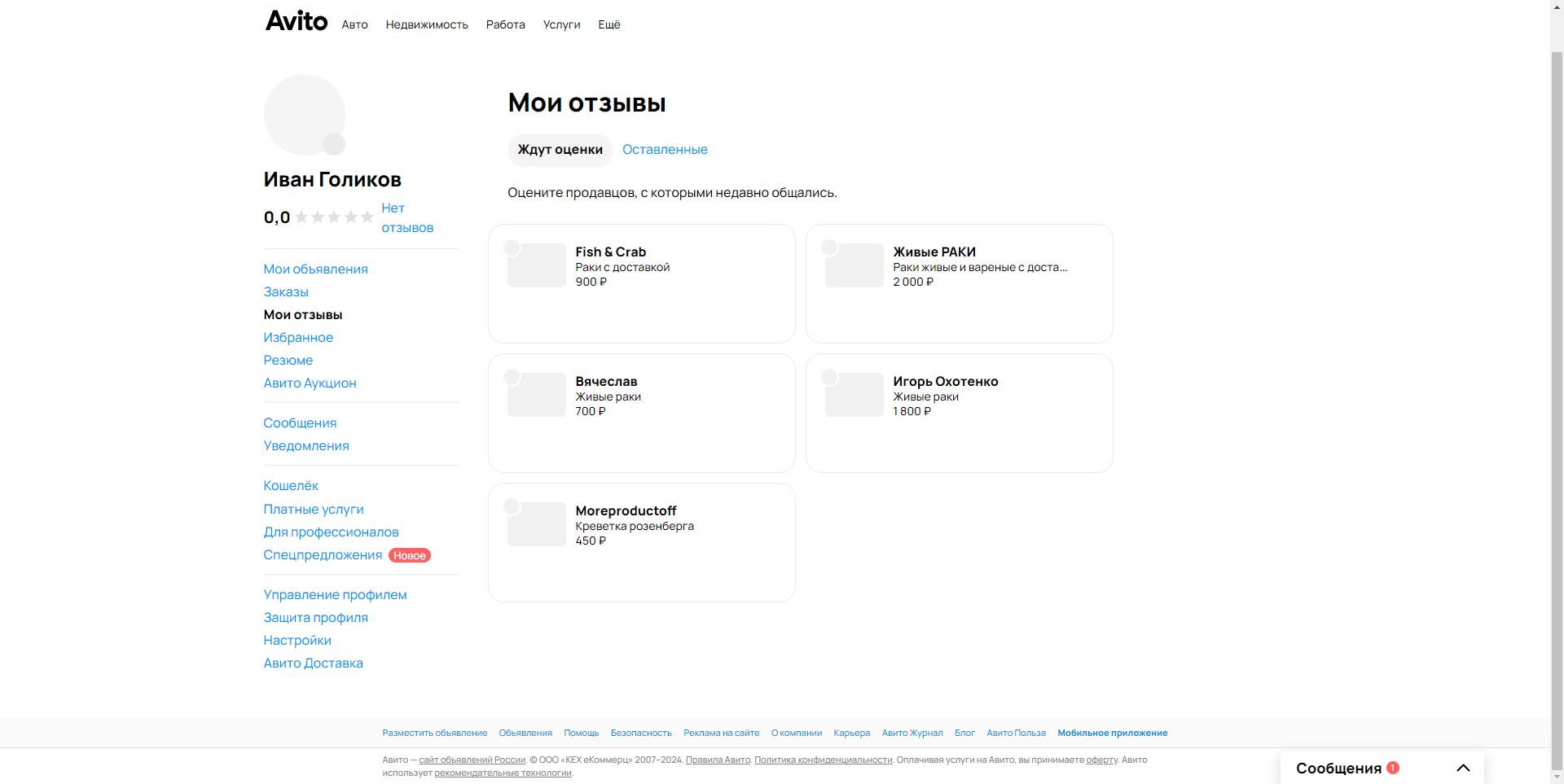The image size is (1564, 784).
Task: Click the Игорь Охотенко listing thumbnail
Action: 854,395
